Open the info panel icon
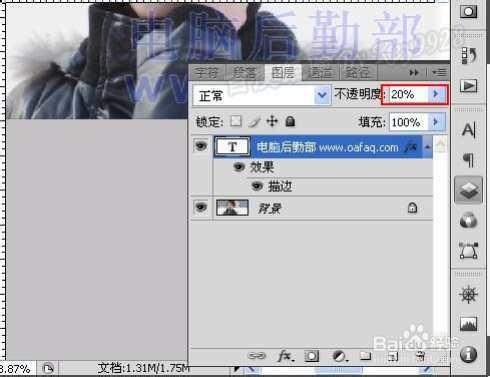This screenshot has height=377, width=490. [468, 354]
